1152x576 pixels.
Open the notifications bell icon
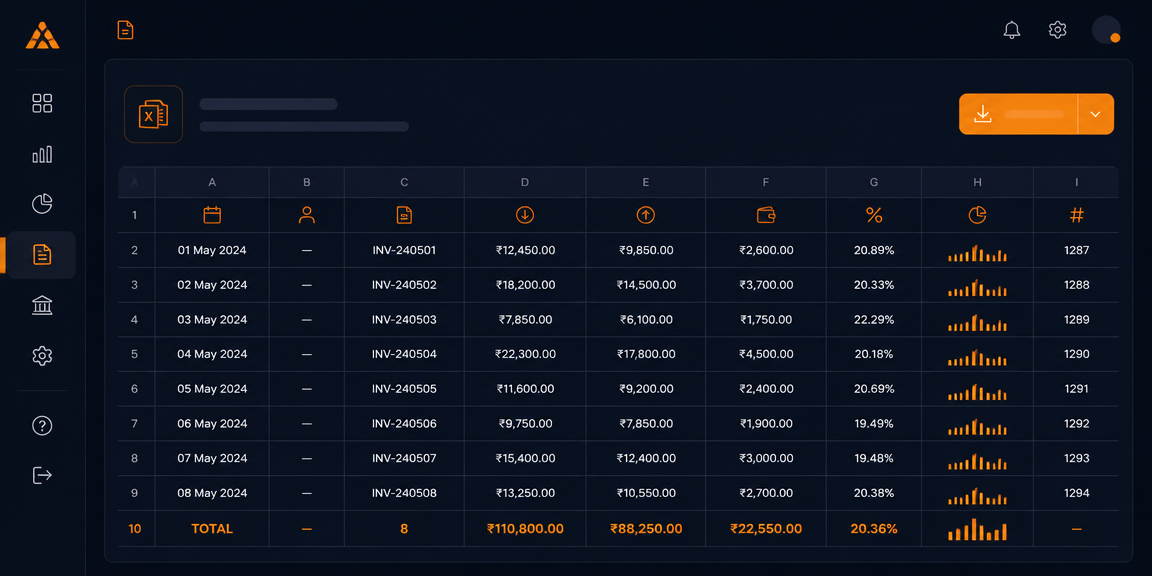pos(1012,30)
